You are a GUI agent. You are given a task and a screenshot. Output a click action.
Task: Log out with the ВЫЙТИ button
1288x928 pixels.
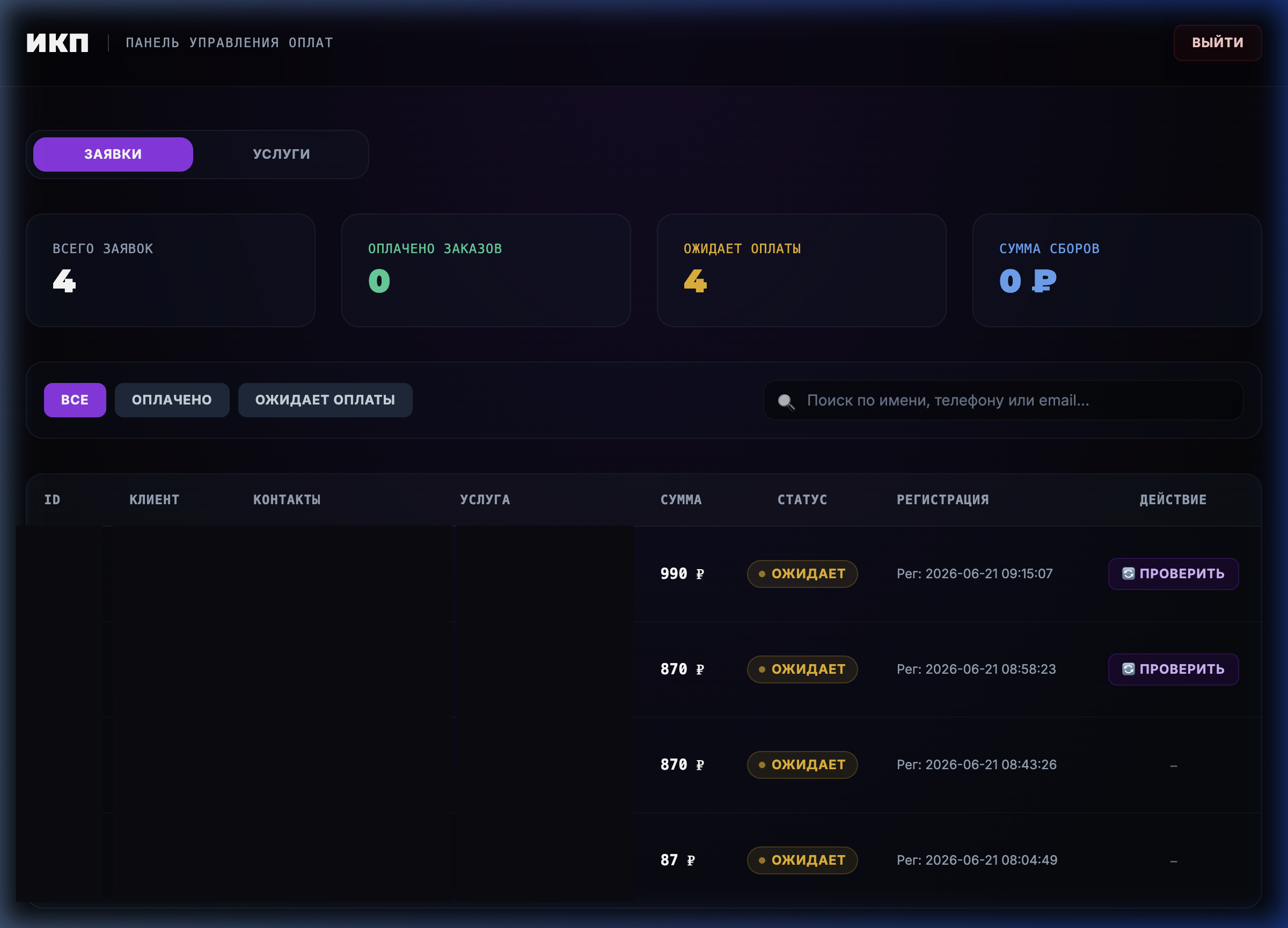(1217, 42)
